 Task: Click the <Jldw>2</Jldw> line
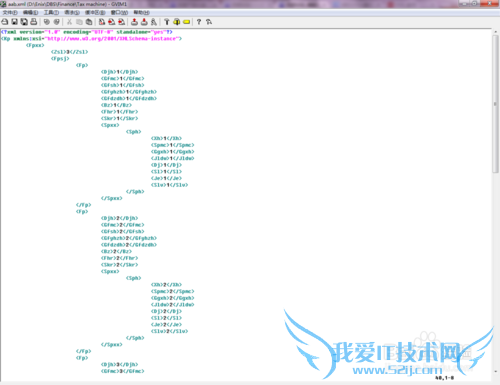172,305
